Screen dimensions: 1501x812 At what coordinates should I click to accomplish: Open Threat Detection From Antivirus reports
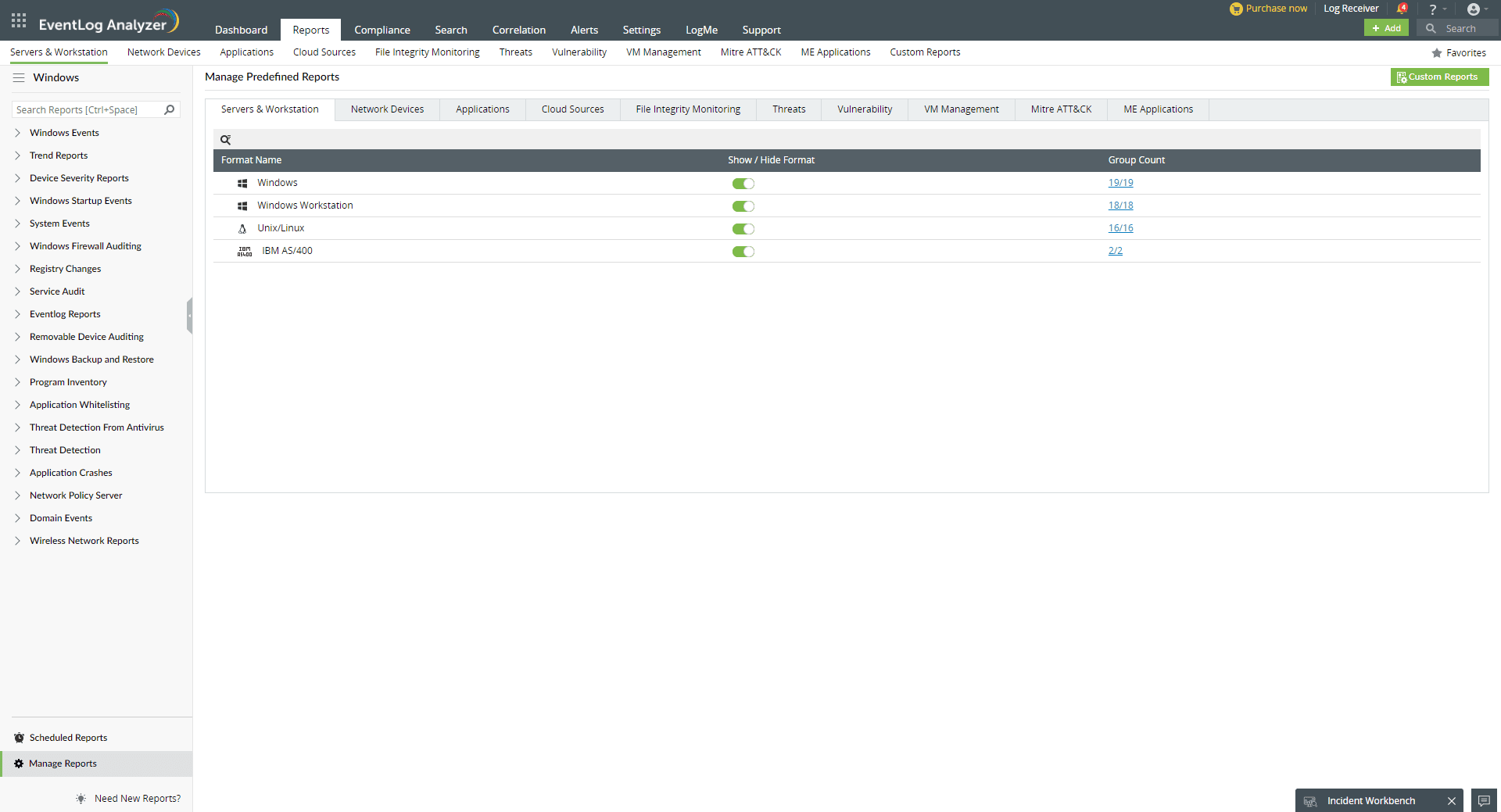[x=97, y=427]
